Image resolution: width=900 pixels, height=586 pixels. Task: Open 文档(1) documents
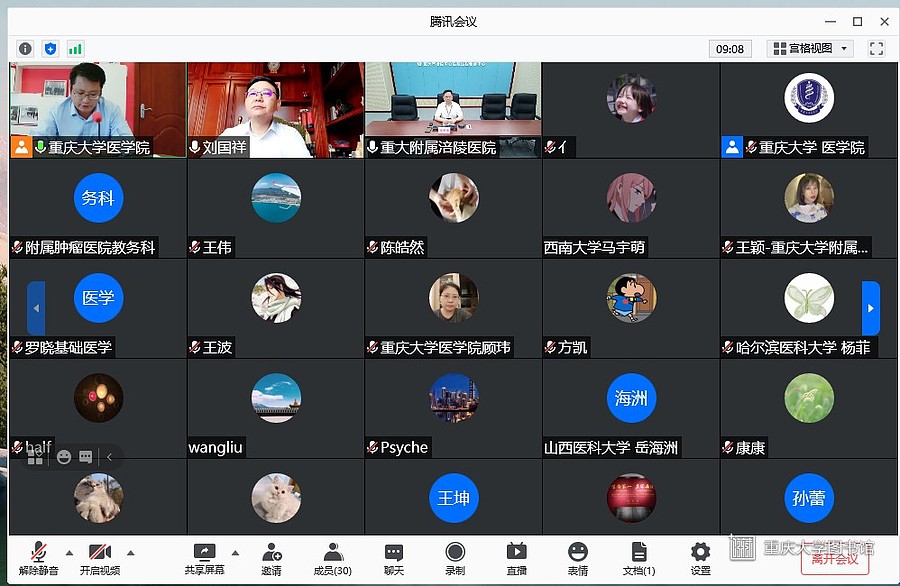click(x=639, y=558)
